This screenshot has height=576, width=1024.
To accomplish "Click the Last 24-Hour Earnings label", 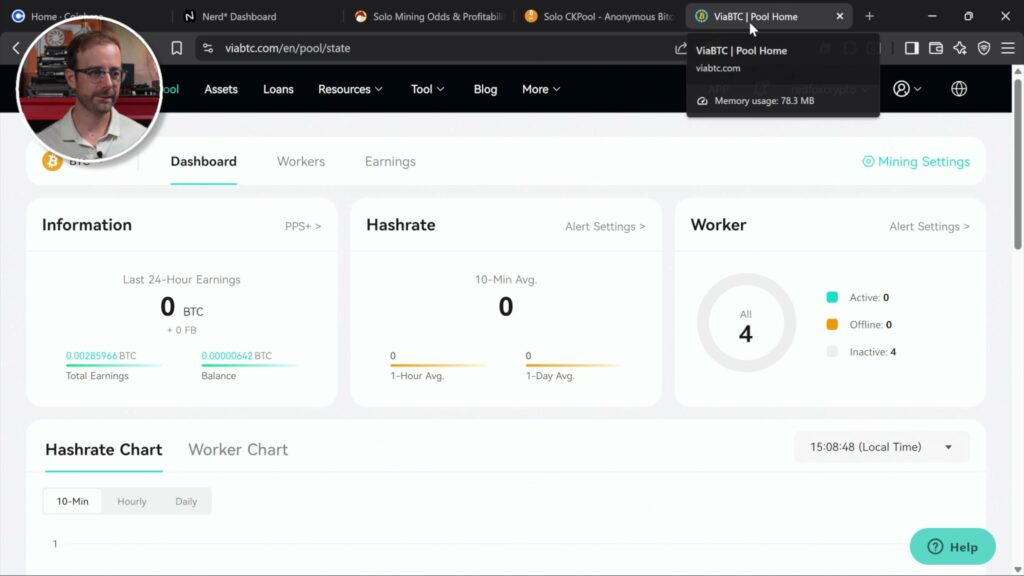I will pyautogui.click(x=182, y=280).
